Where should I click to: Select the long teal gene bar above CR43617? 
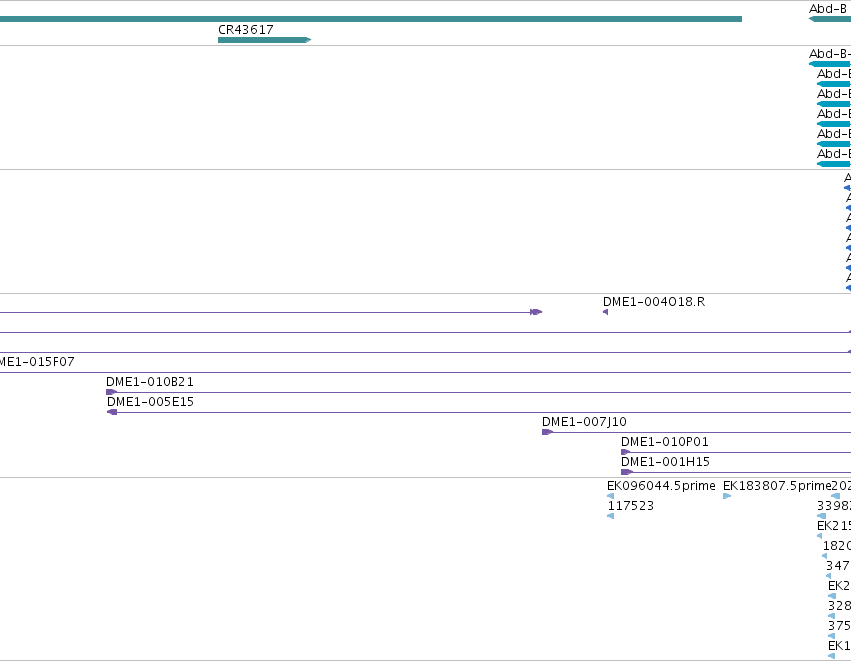click(371, 19)
